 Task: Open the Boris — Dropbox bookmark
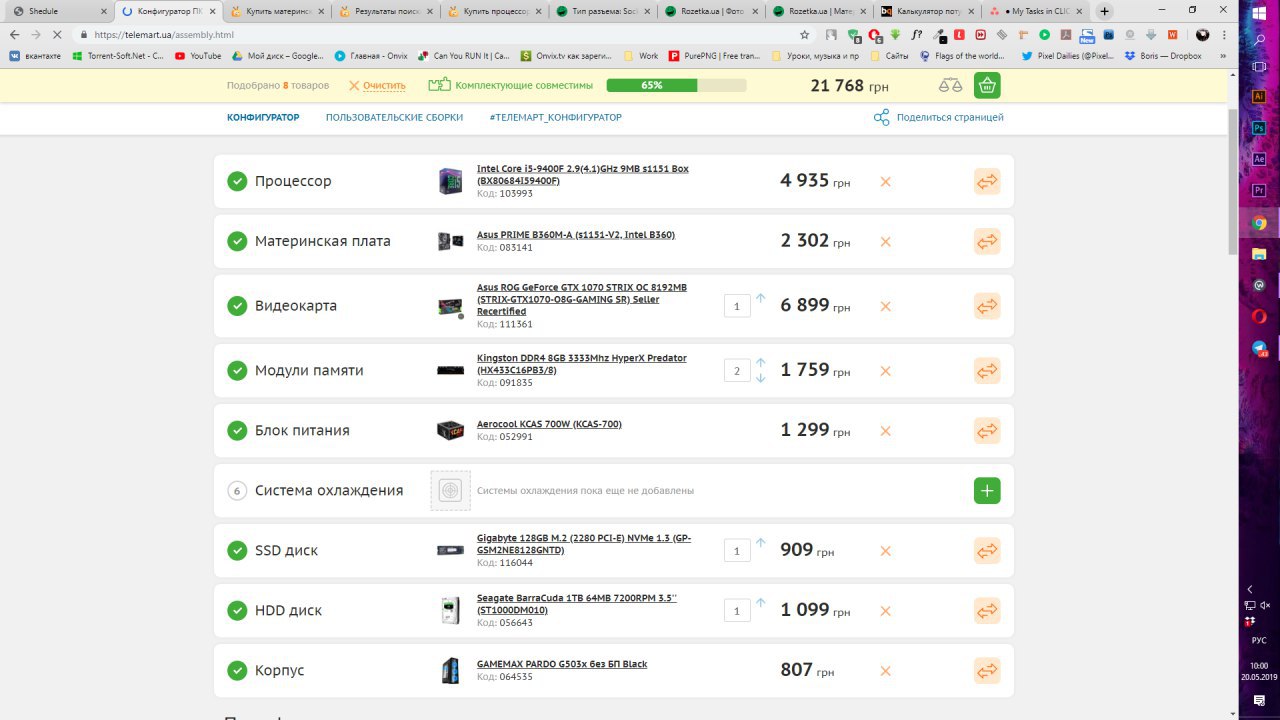click(1163, 56)
